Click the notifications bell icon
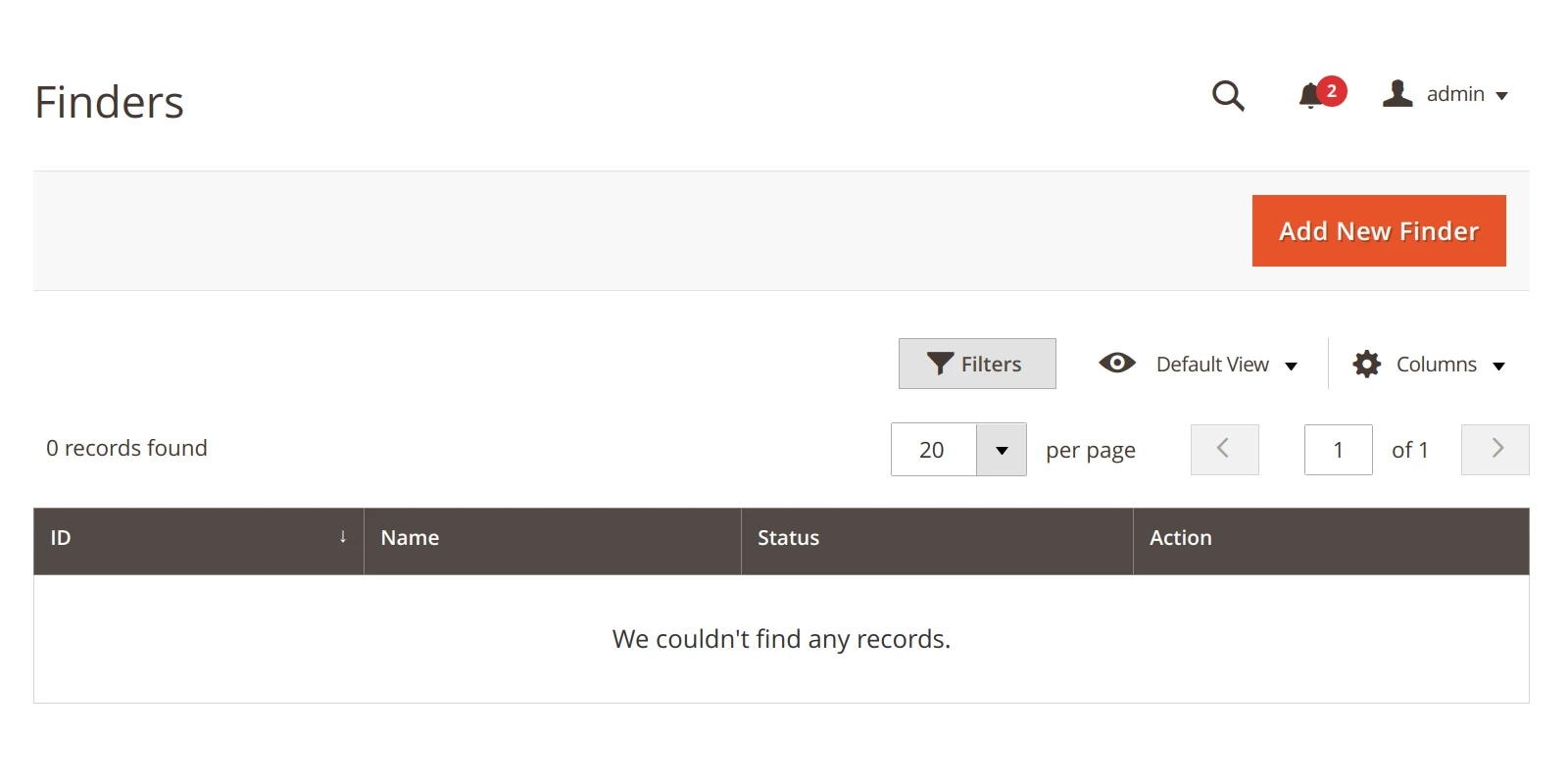Image resolution: width=1568 pixels, height=784 pixels. 1310,96
